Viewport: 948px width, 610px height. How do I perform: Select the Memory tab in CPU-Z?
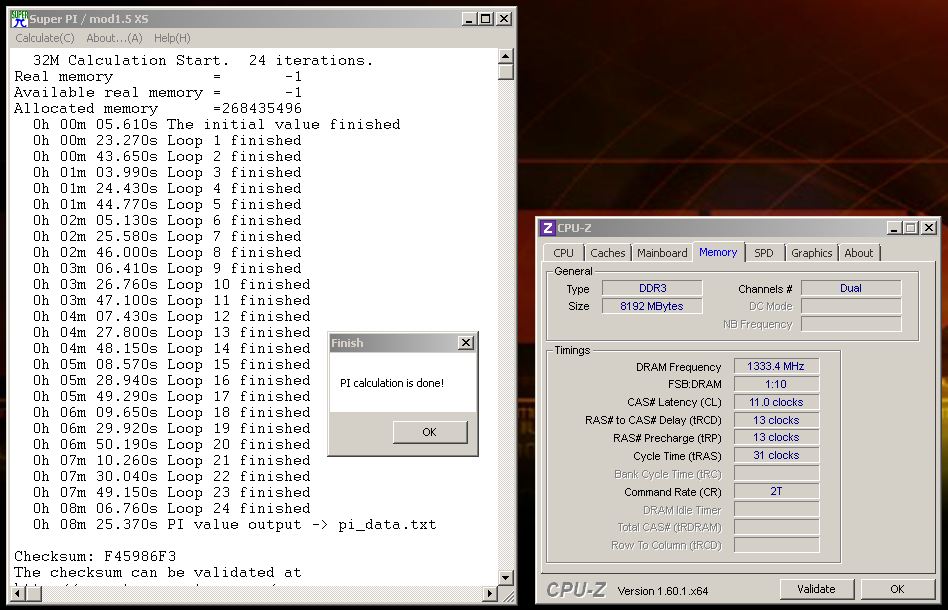[x=718, y=252]
